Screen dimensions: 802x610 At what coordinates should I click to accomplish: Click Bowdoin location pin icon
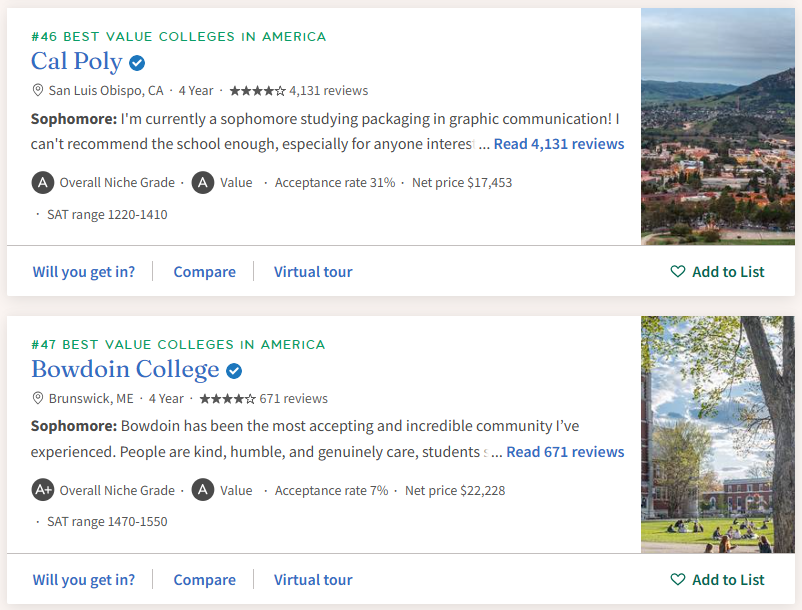click(38, 398)
